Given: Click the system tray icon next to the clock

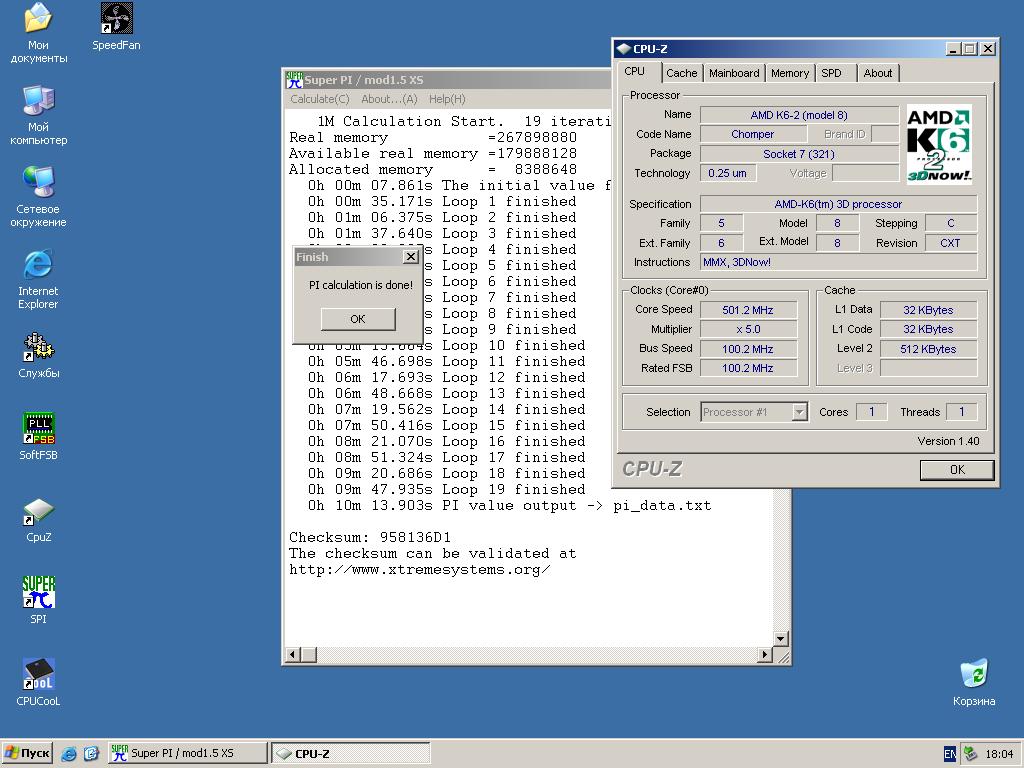Looking at the screenshot, I should tap(970, 754).
